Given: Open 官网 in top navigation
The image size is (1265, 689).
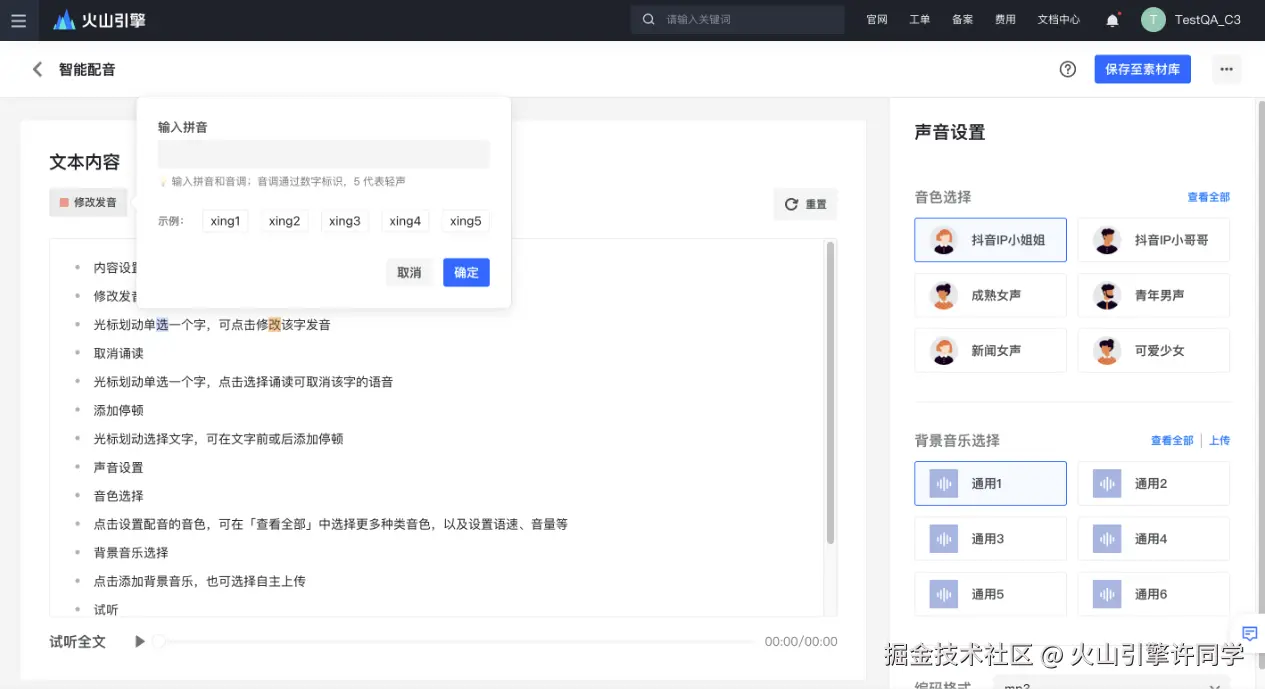Looking at the screenshot, I should pyautogui.click(x=877, y=19).
